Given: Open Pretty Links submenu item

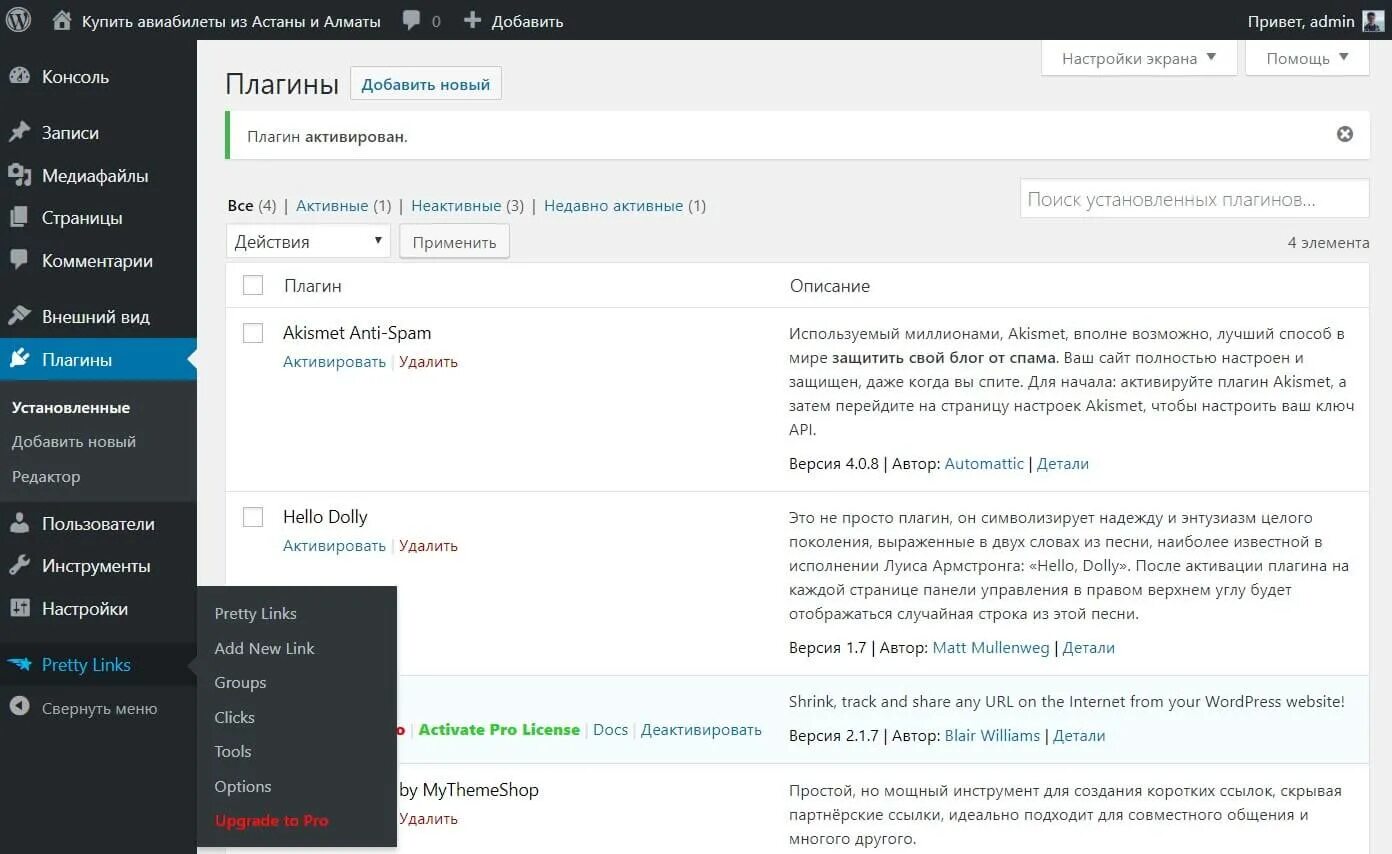Looking at the screenshot, I should 255,613.
